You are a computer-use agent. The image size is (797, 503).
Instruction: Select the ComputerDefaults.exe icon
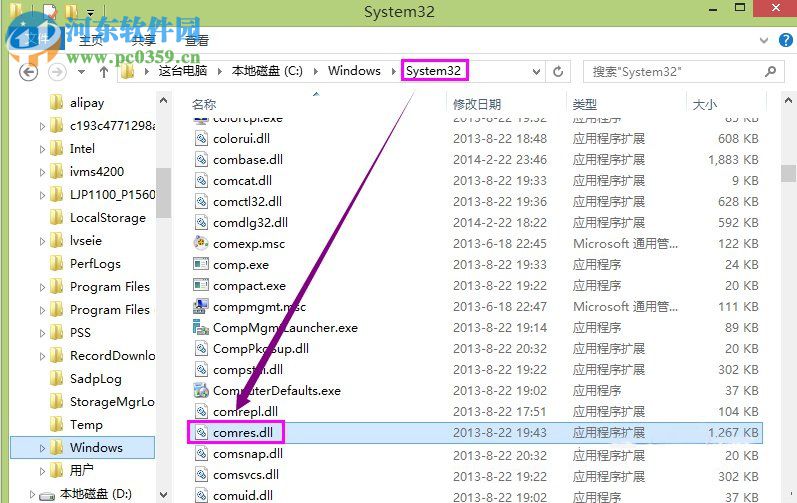[201, 391]
